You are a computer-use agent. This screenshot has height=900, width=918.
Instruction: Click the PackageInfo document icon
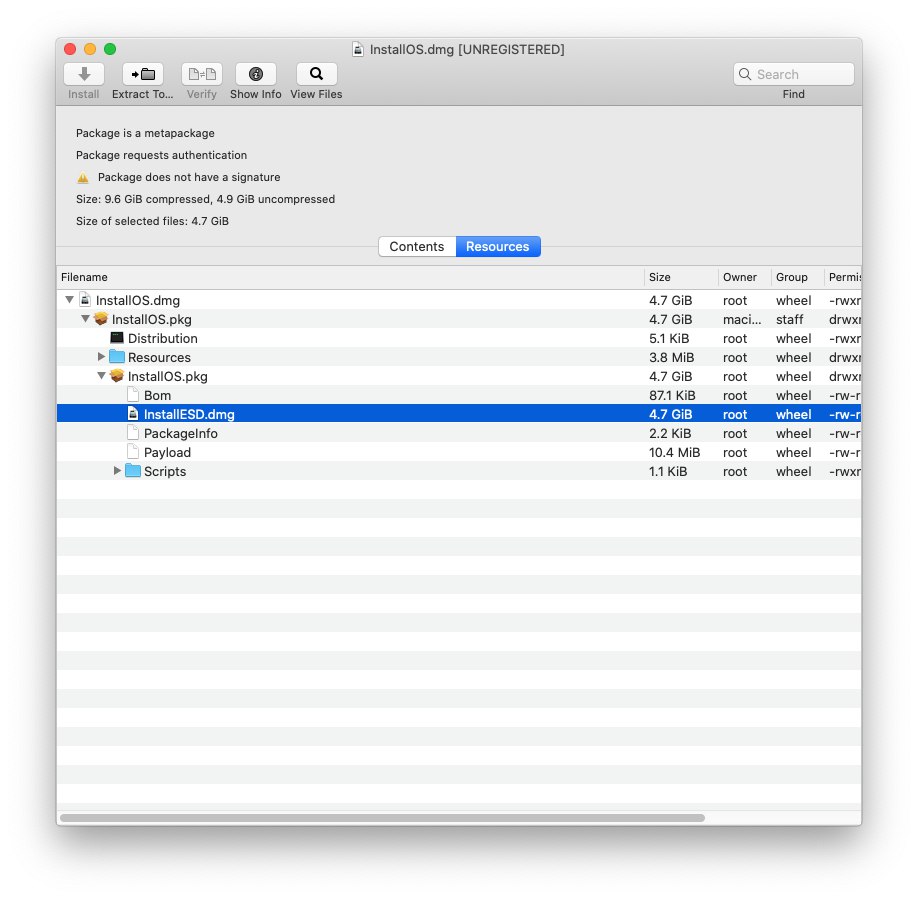pyautogui.click(x=133, y=433)
